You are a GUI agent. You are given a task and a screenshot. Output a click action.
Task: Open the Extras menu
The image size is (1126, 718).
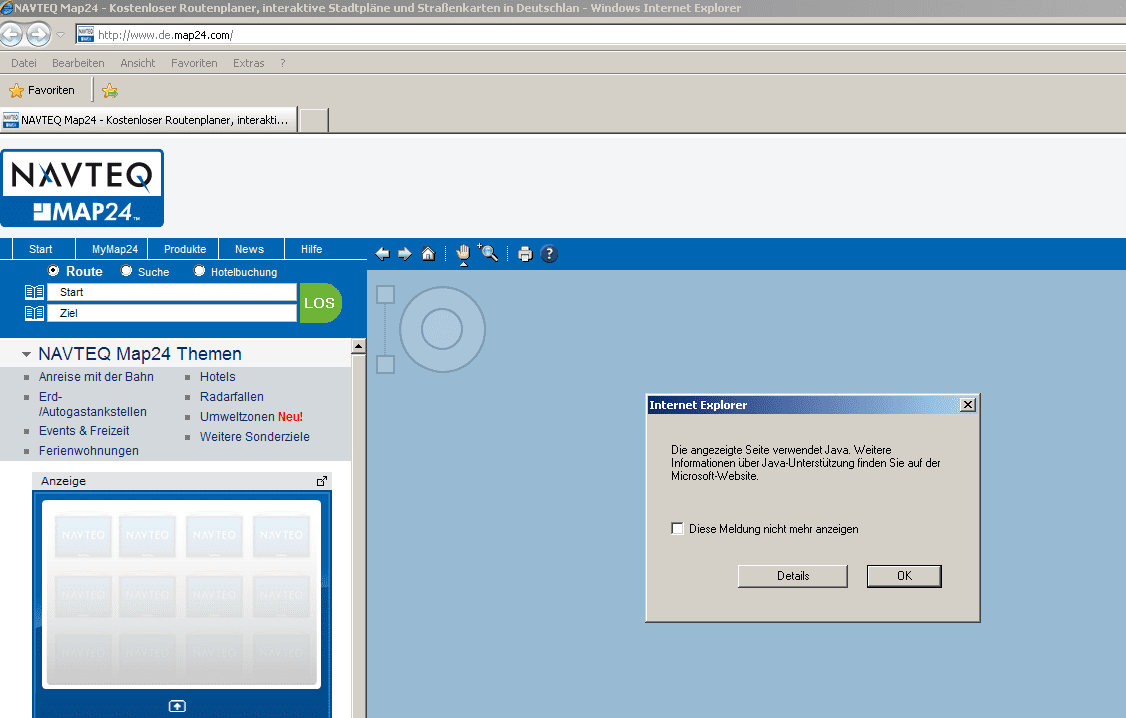click(x=248, y=63)
